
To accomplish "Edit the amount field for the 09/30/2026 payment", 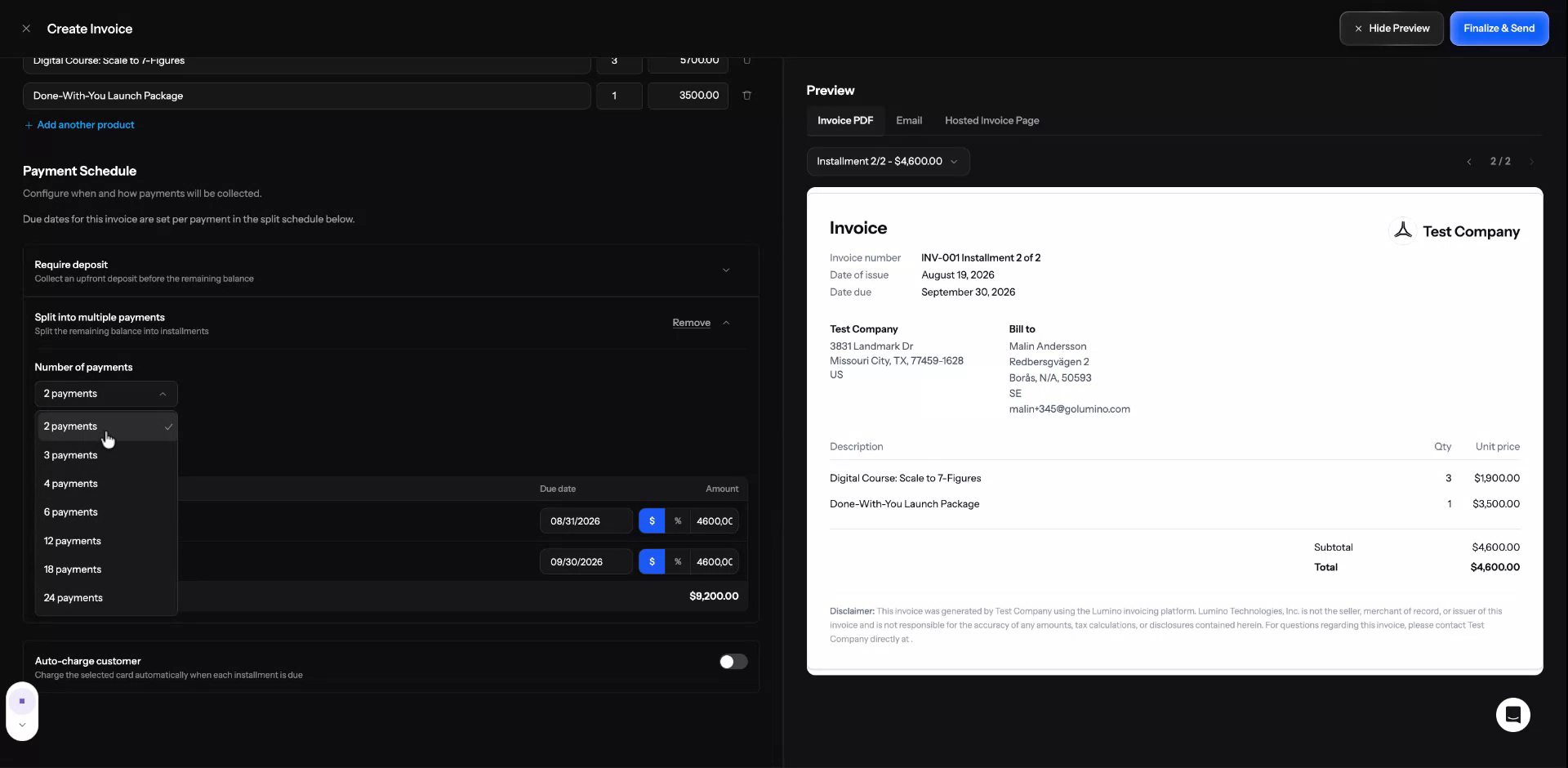I will [715, 562].
